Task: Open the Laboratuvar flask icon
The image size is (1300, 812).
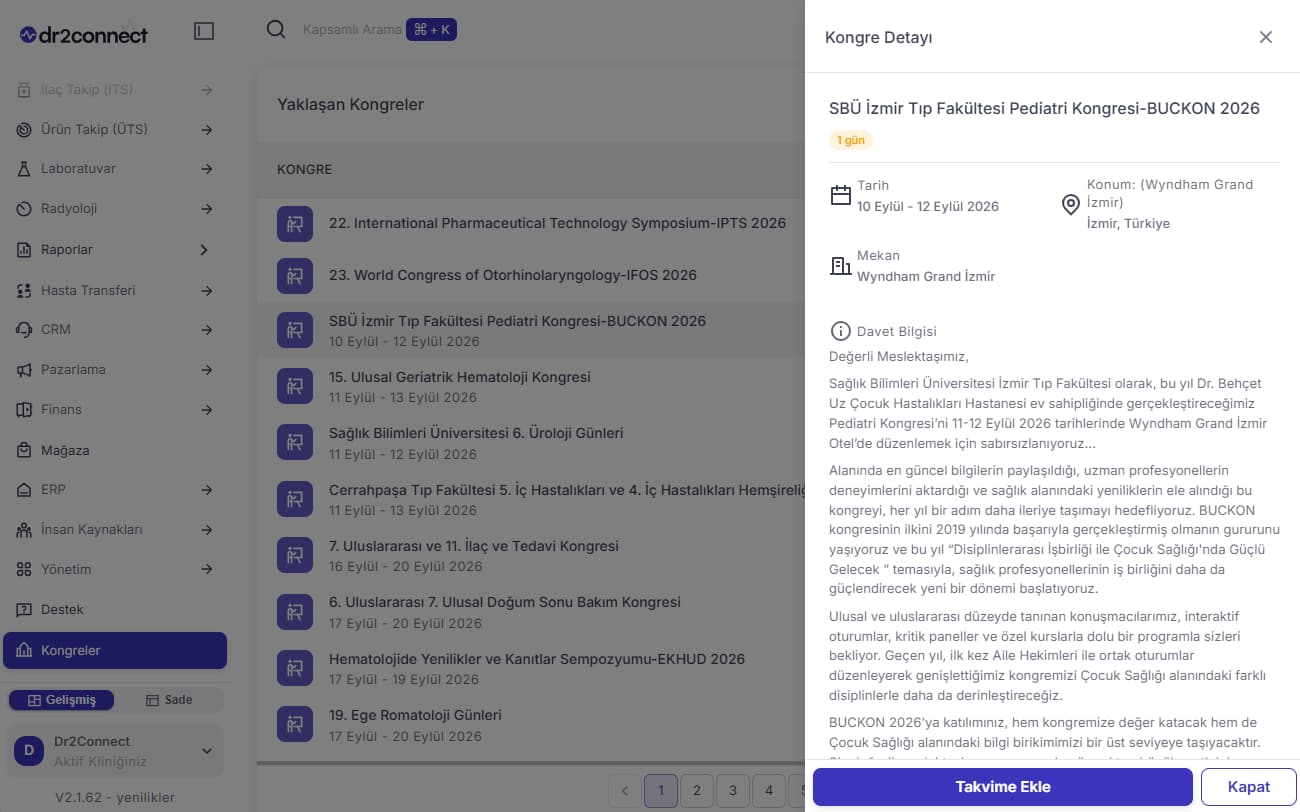Action: (x=24, y=169)
